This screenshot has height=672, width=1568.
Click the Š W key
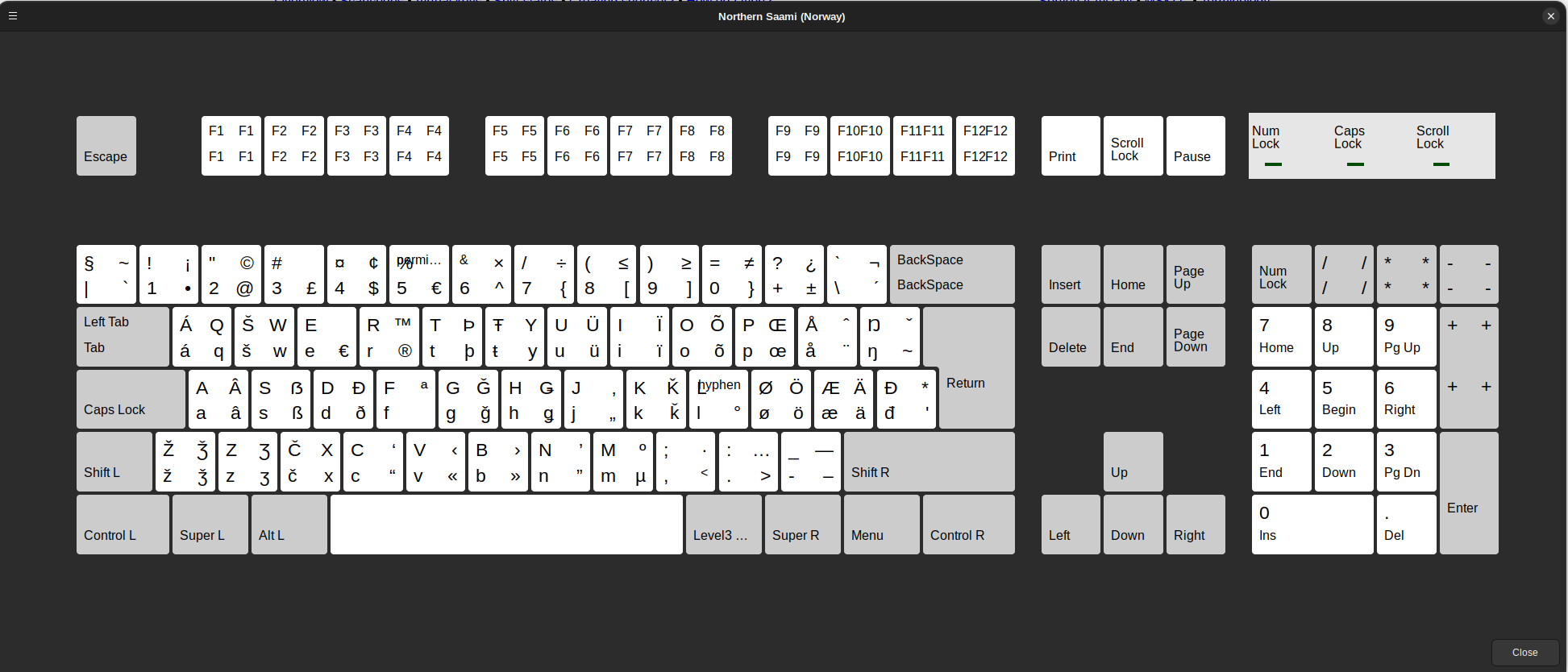point(264,337)
